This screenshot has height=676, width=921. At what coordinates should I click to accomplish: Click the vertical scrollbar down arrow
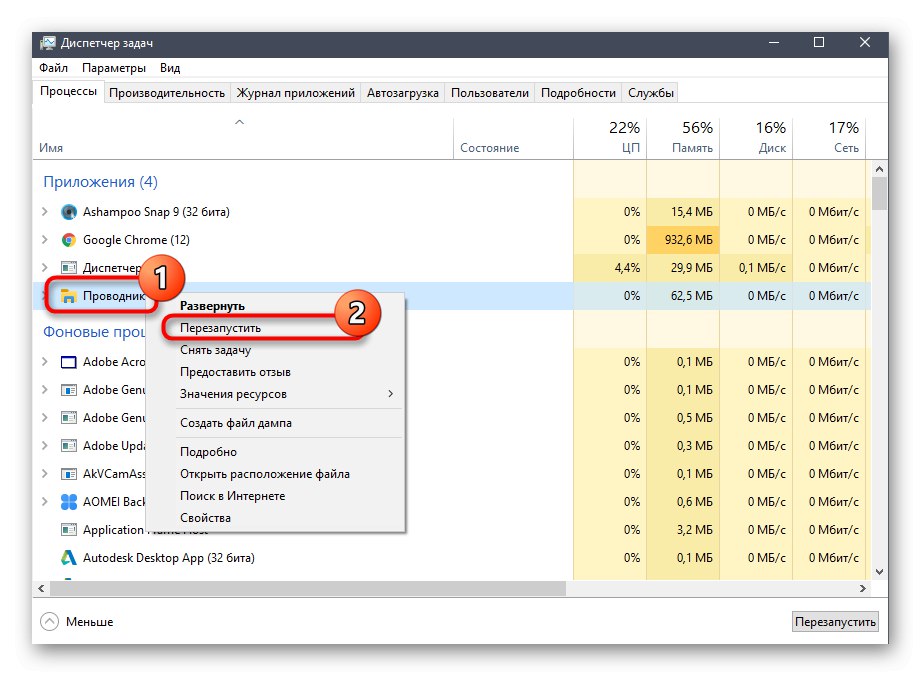coord(879,572)
